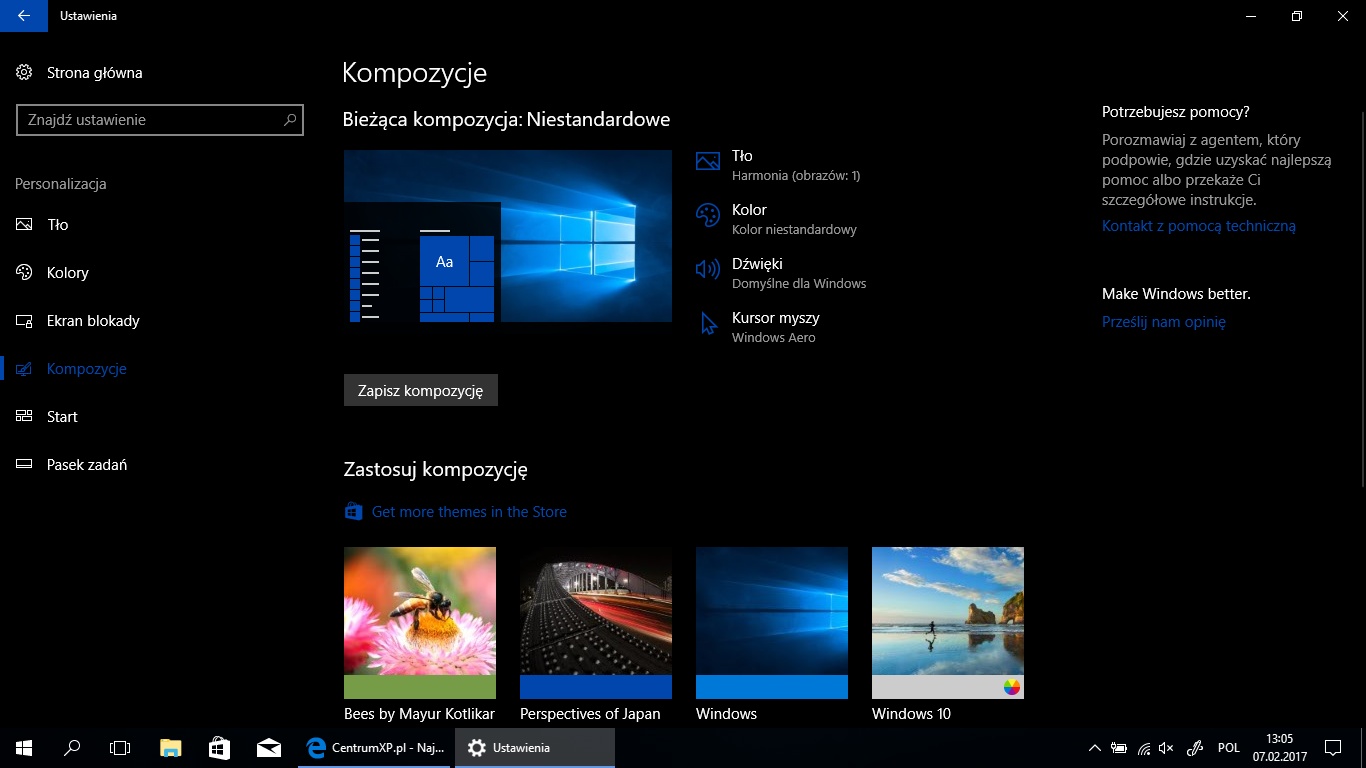Click the pen workspace tray icon

pyautogui.click(x=1194, y=748)
